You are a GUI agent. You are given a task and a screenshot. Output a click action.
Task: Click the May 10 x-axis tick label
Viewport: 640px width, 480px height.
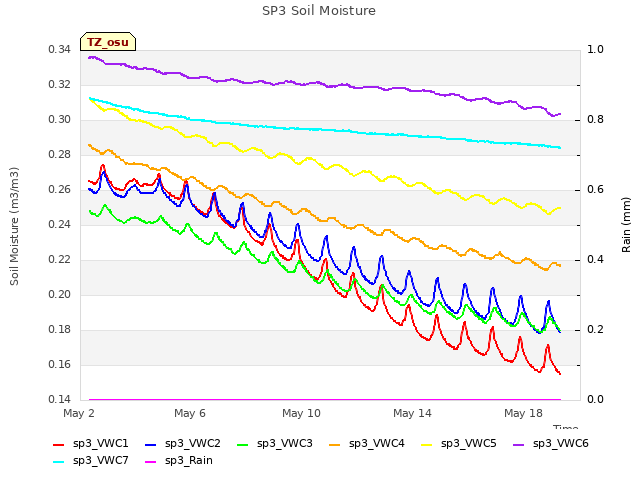point(301,413)
